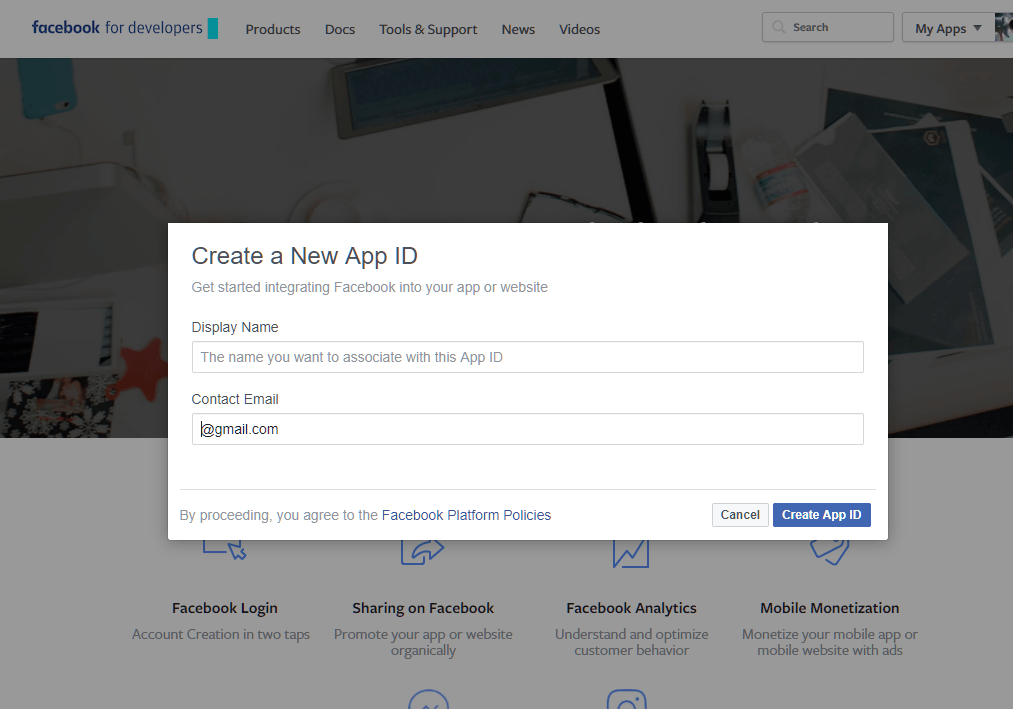Click the Sharing on Facebook icon

(x=423, y=553)
